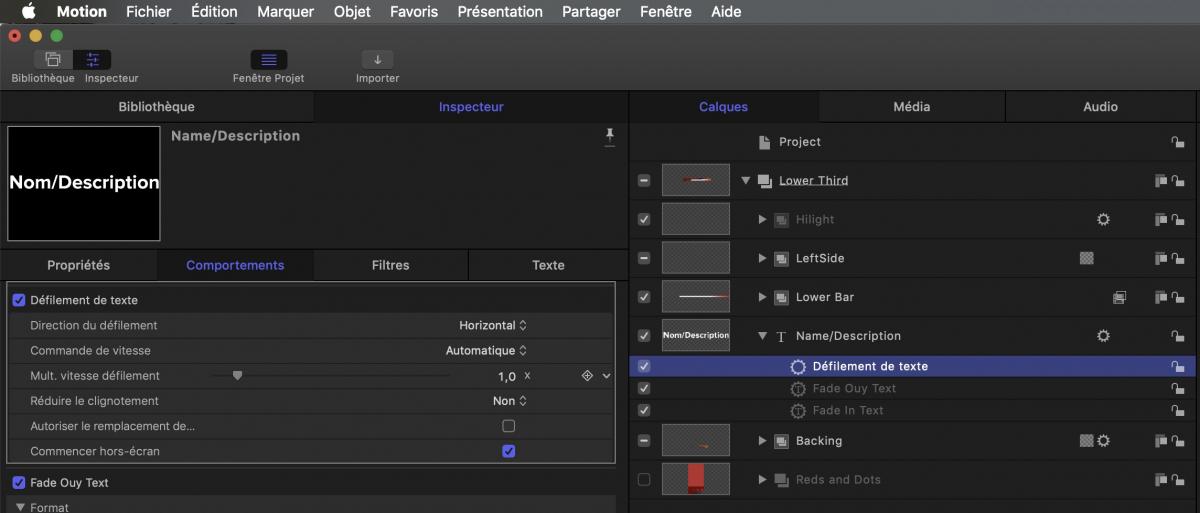
Task: Toggle visibility checkbox of LeftSide layer
Action: pos(644,258)
